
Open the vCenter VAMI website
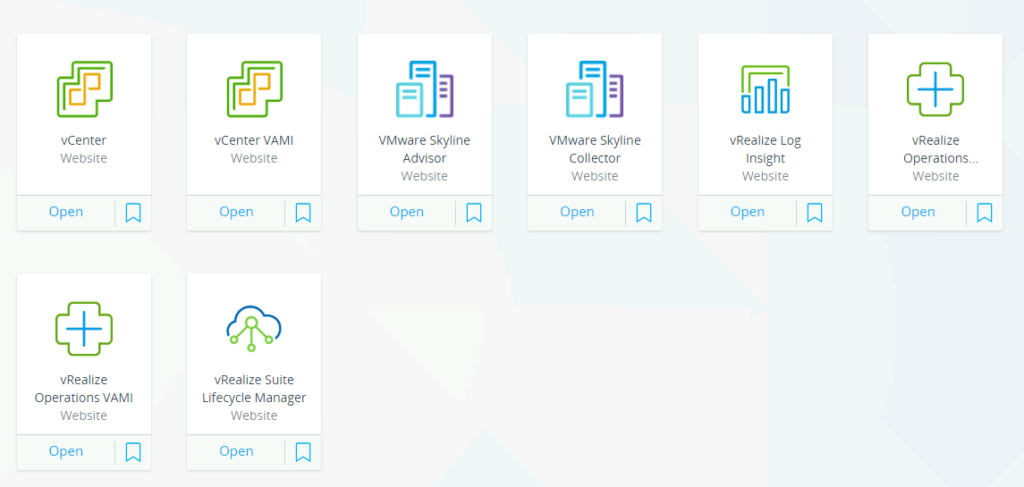(236, 212)
